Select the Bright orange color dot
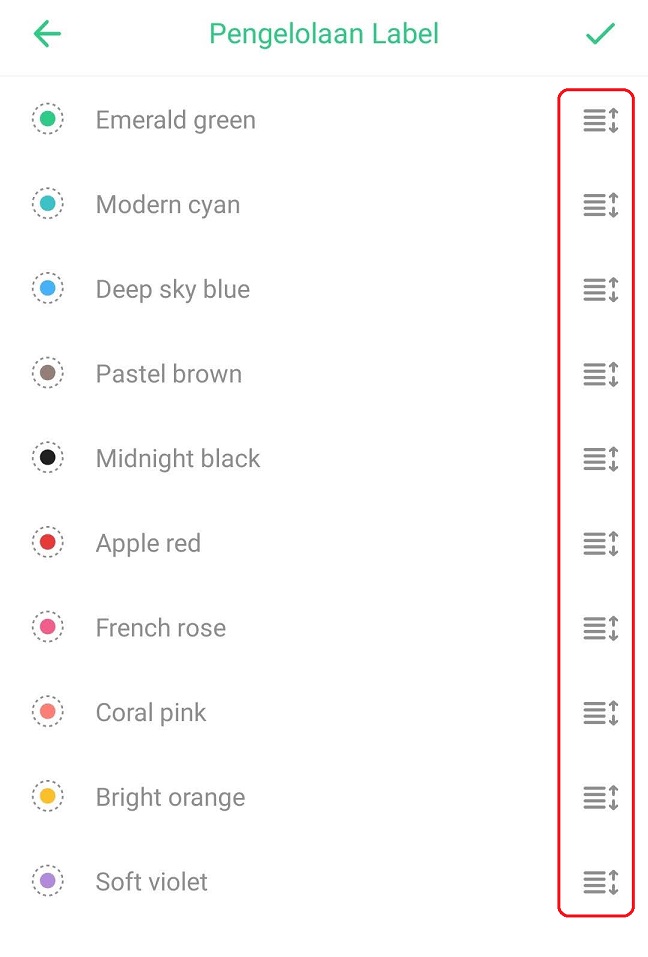648x957 pixels. click(x=48, y=796)
